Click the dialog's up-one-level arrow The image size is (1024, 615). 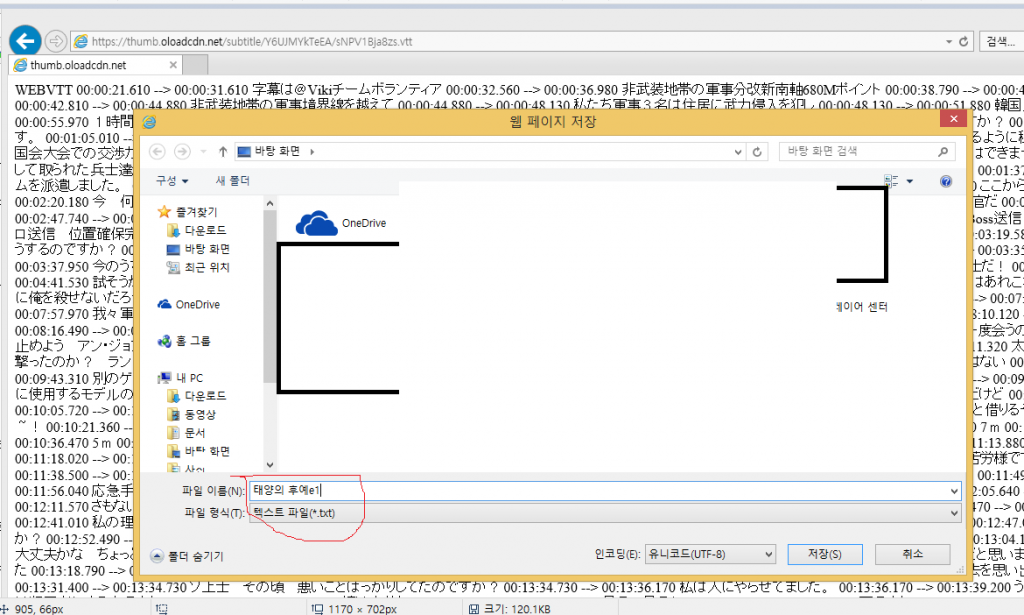pyautogui.click(x=222, y=151)
